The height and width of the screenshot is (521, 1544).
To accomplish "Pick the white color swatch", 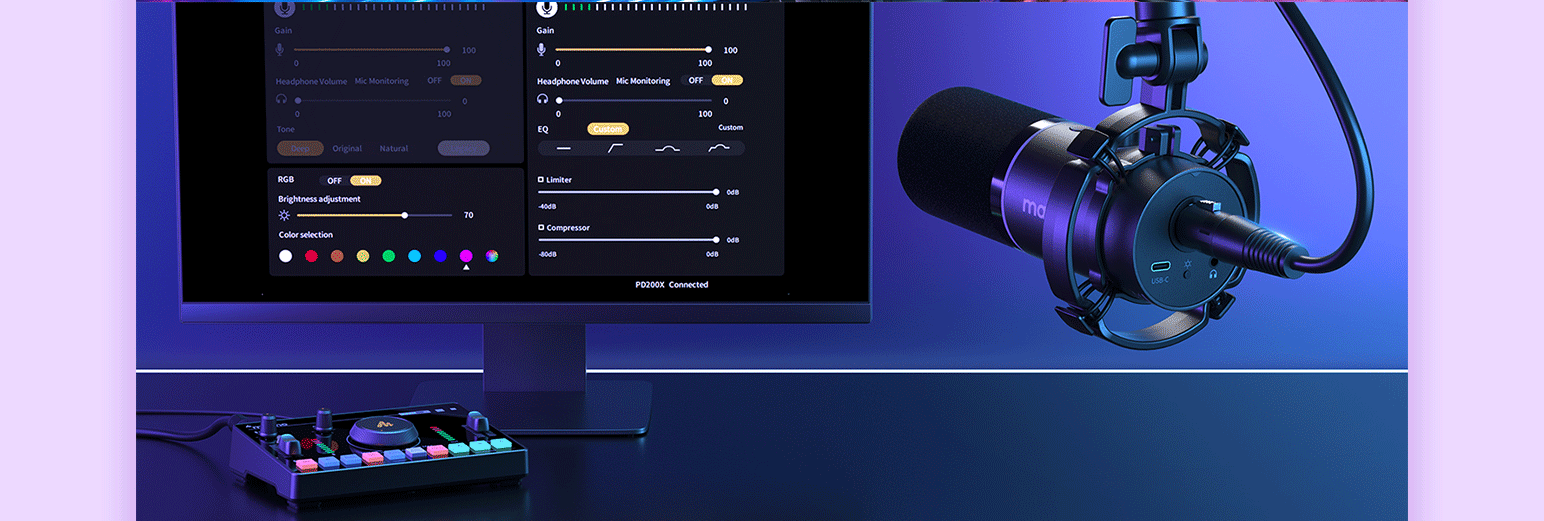I will pos(285,256).
